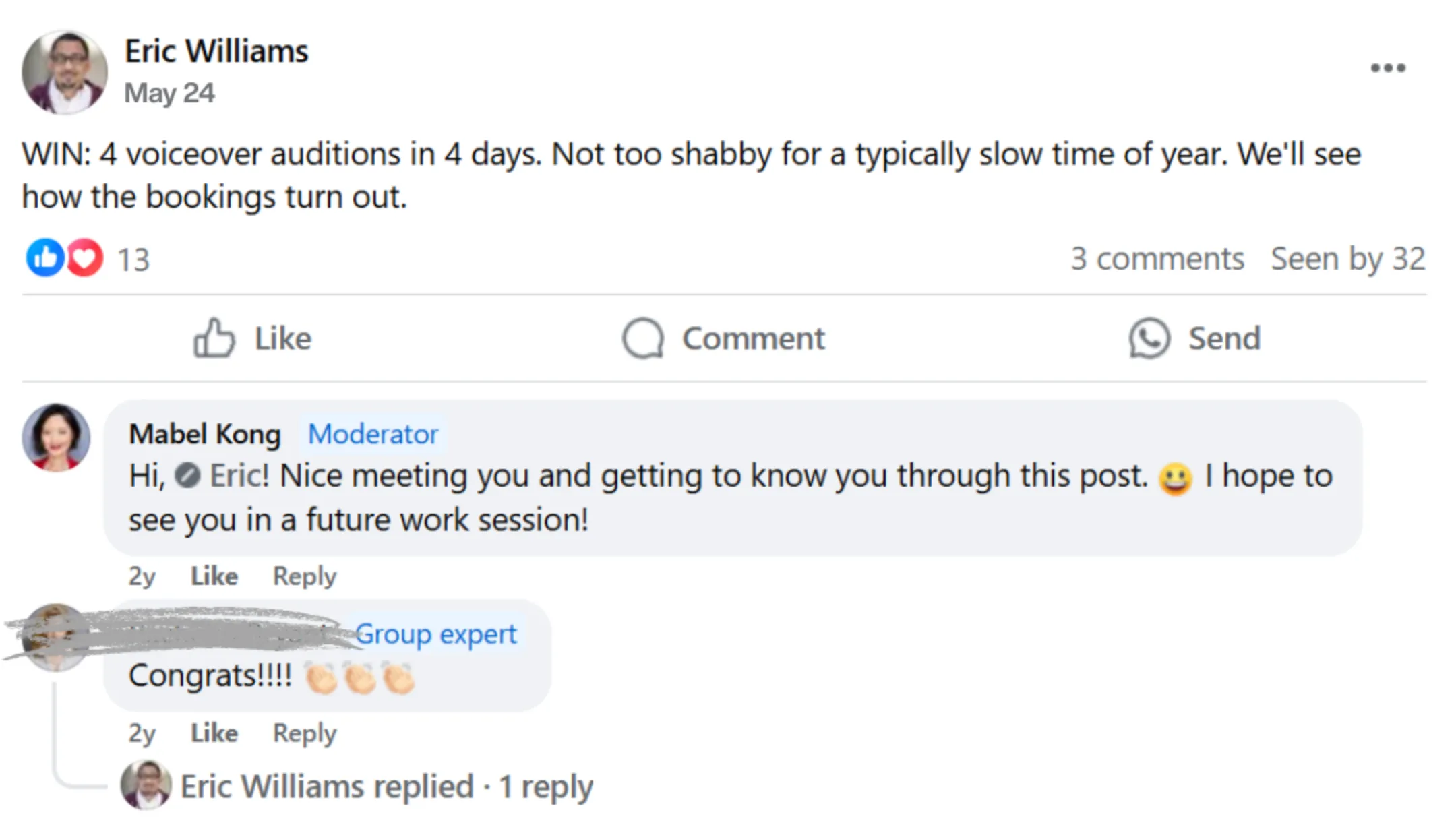1456x833 pixels.
Task: Open the reactions count of 13
Action: coord(133,260)
